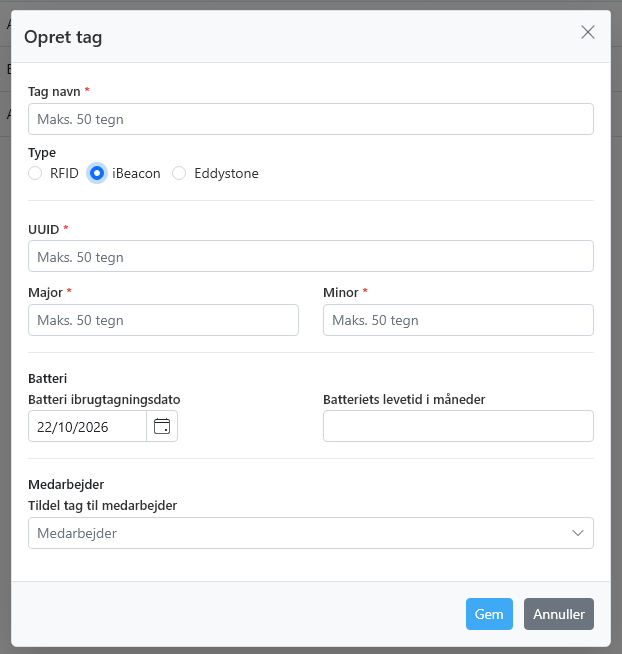The height and width of the screenshot is (654, 622).
Task: Focus the Tag navn text field
Action: [x=311, y=119]
